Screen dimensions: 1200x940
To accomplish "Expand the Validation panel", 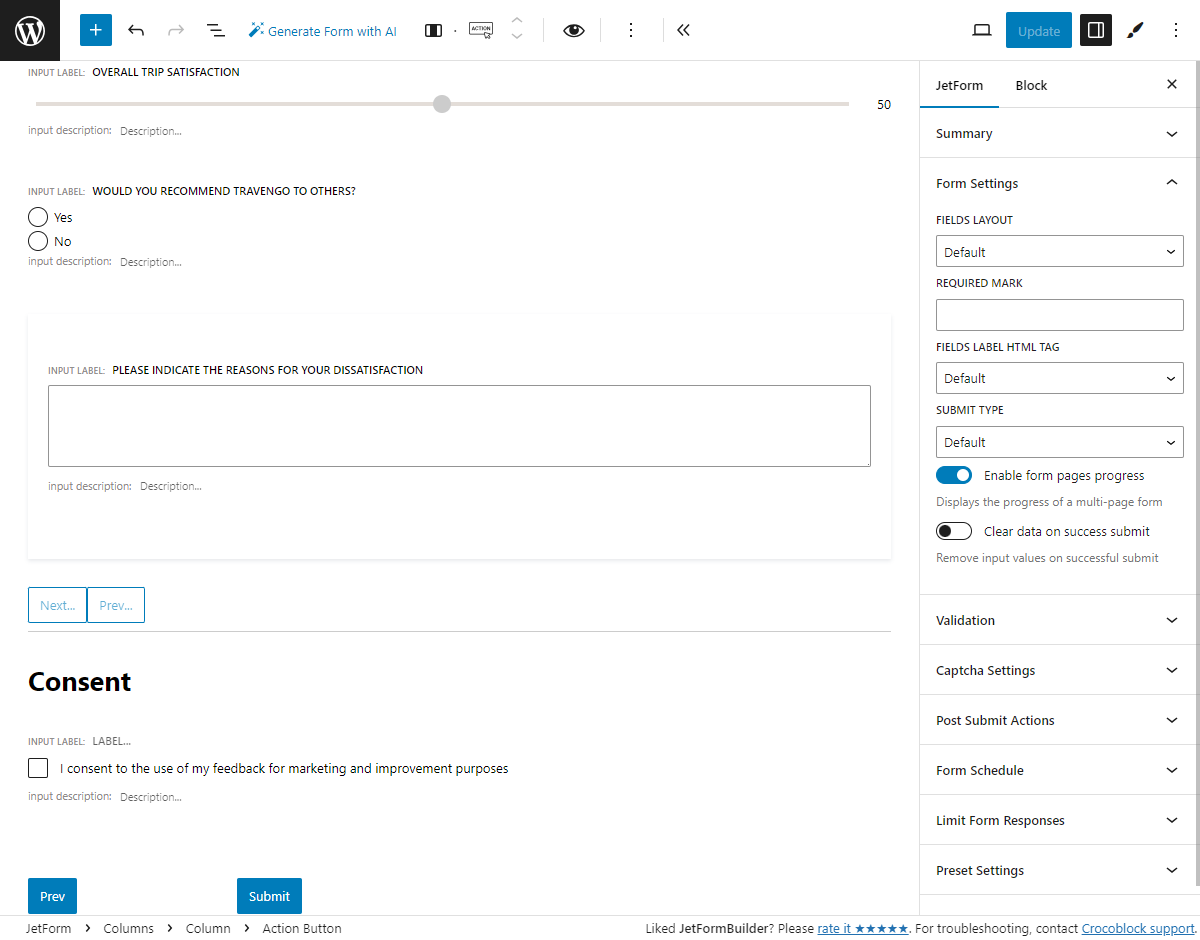I will click(x=1059, y=620).
